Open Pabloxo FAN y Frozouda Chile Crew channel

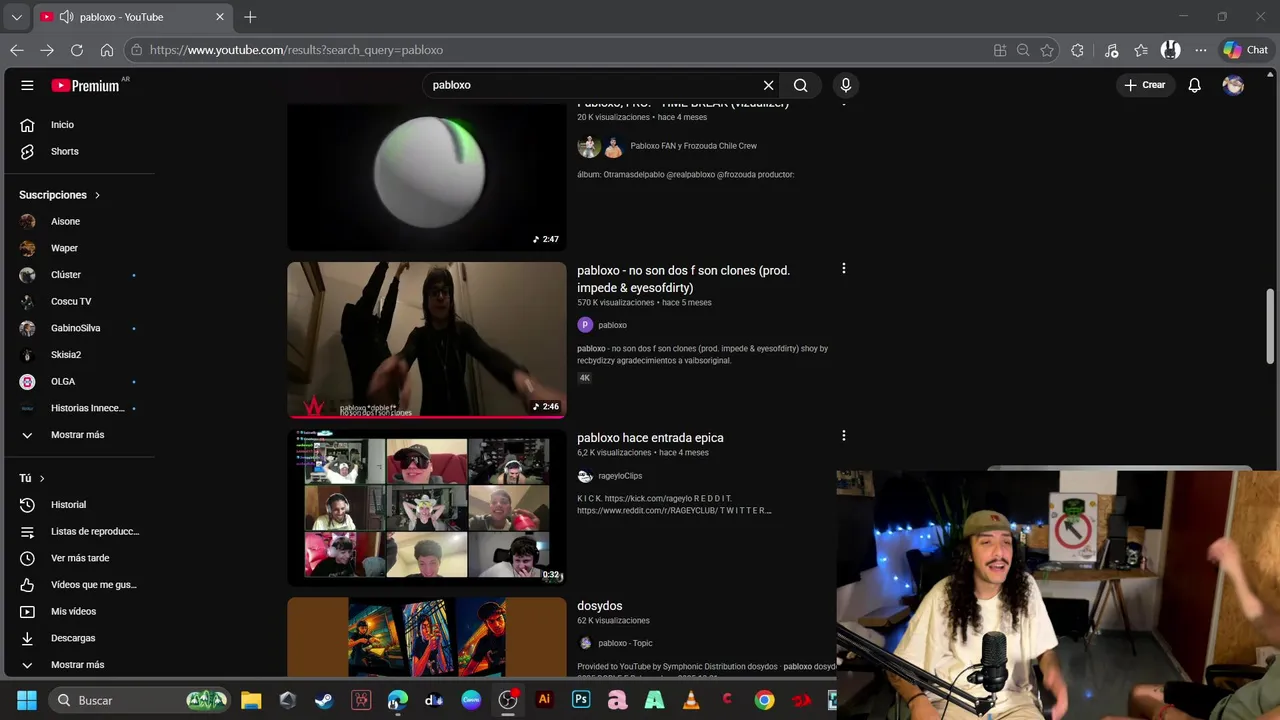click(x=693, y=146)
